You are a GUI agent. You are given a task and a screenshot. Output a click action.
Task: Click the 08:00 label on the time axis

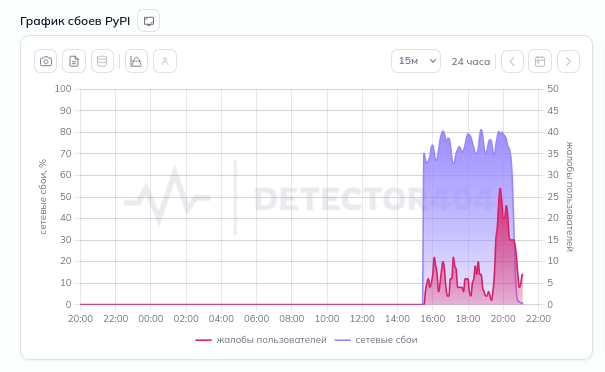[x=292, y=319]
